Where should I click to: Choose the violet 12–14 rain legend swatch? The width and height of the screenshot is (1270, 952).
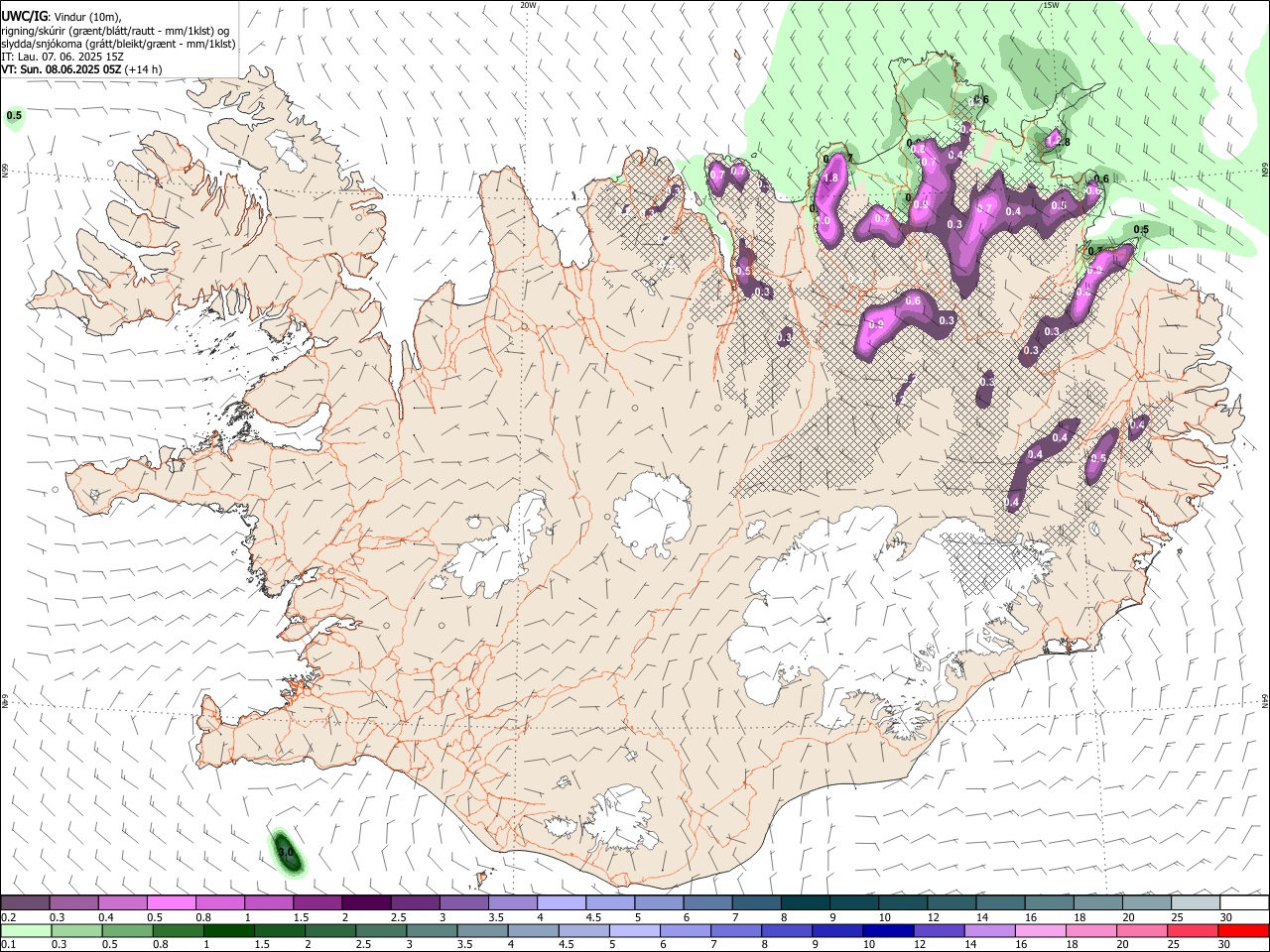point(940,930)
